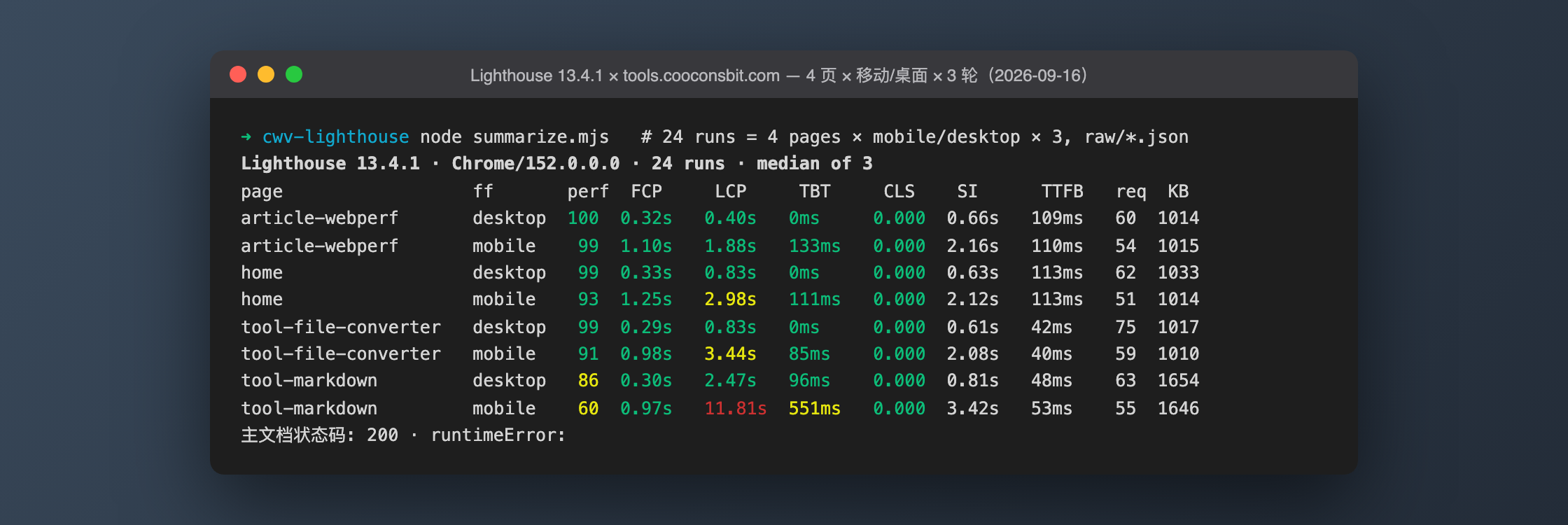Screen dimensions: 1568x525
Task: Click the 'LCP' column header
Action: pos(730,191)
